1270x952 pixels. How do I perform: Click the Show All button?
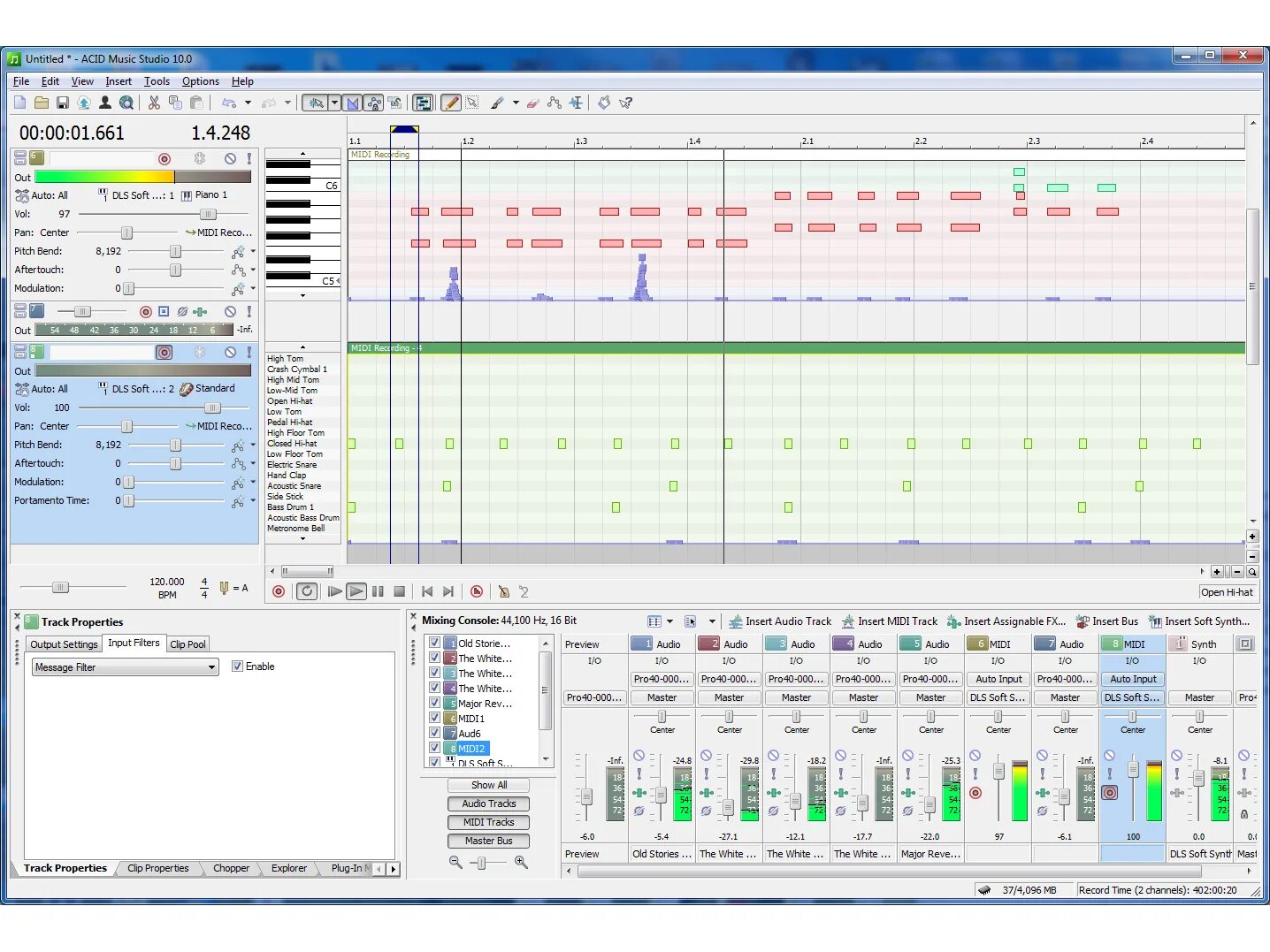(488, 784)
